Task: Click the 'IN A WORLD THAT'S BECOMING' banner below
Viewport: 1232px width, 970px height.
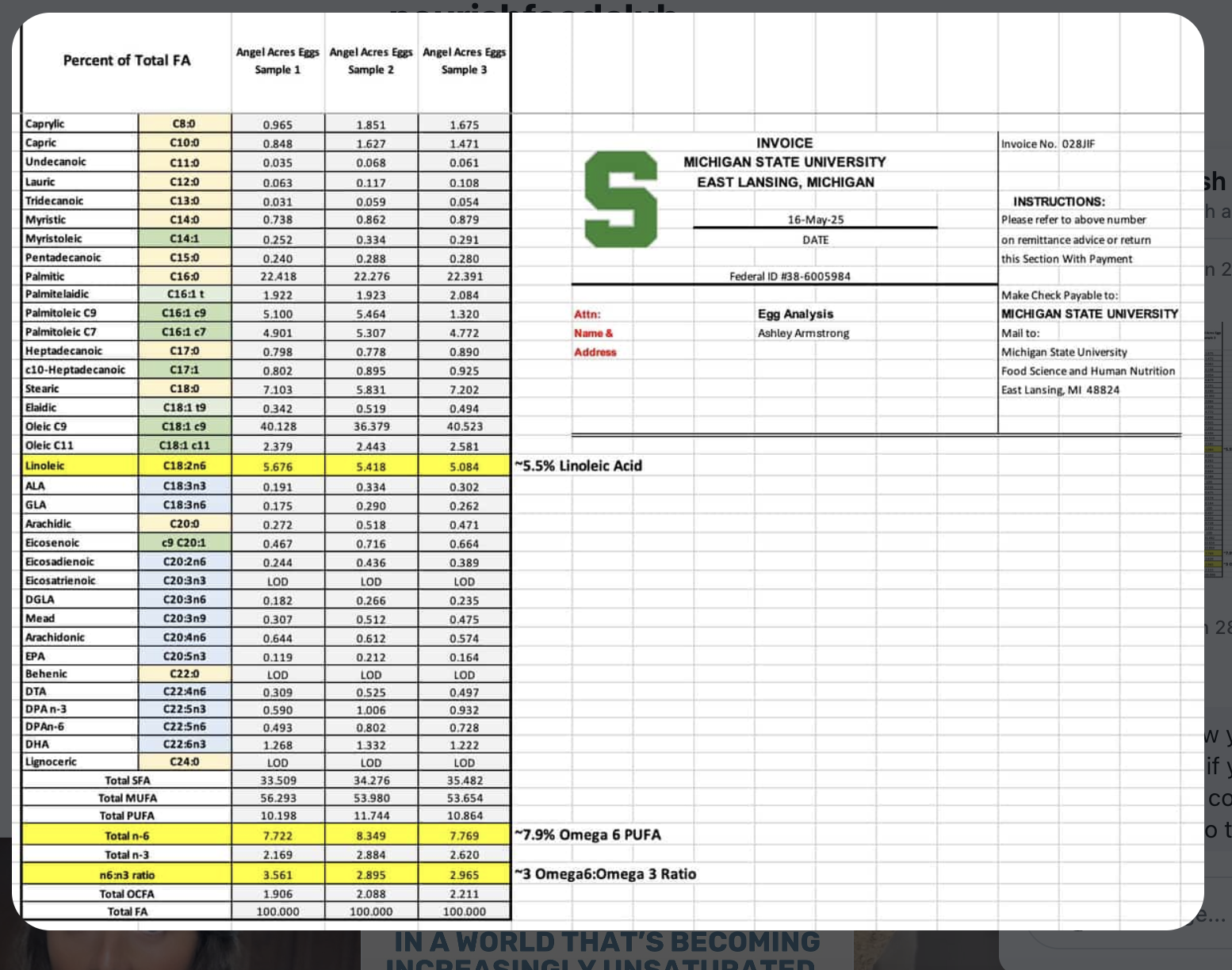Action: point(606,942)
